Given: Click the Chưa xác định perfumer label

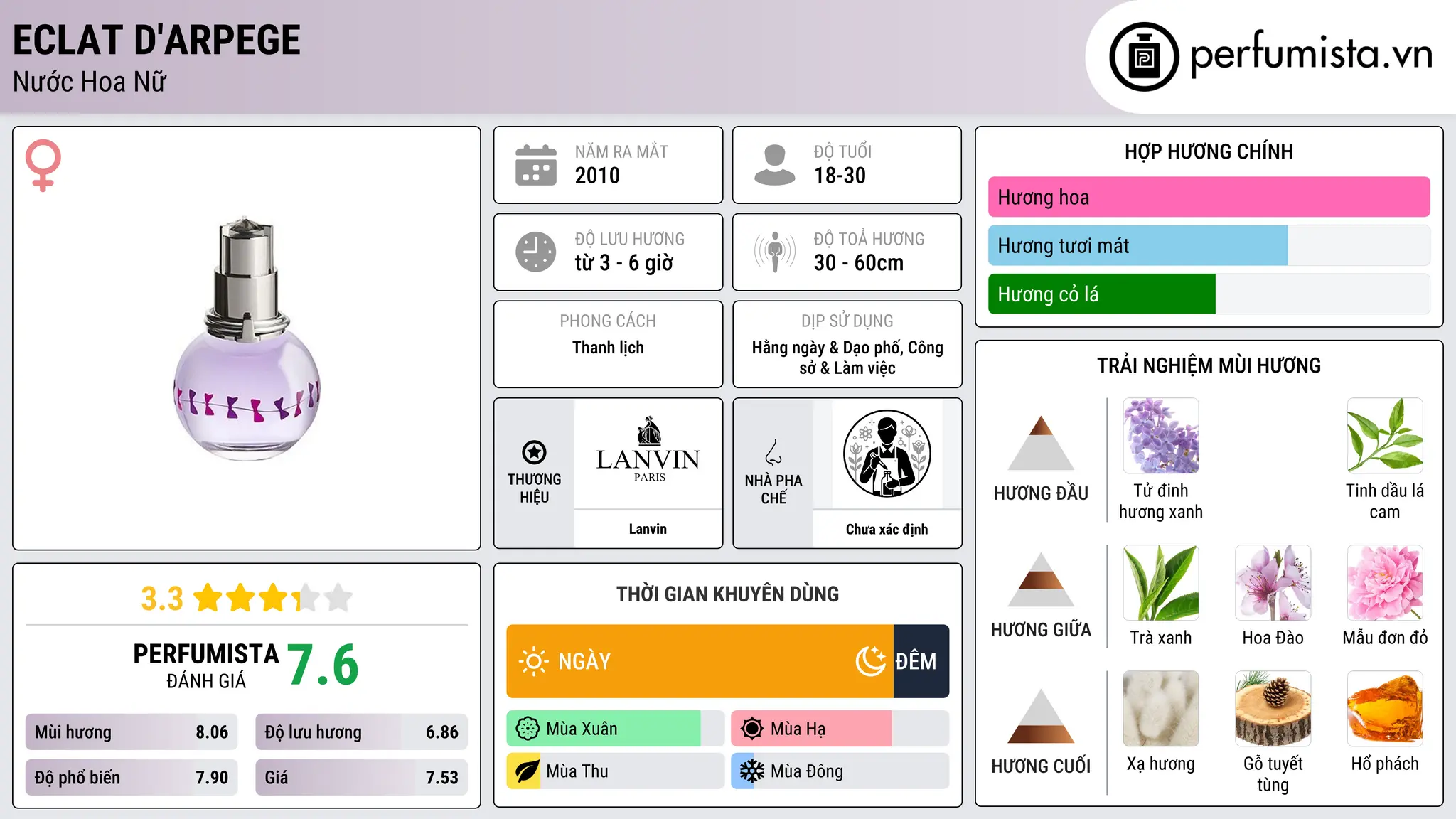Looking at the screenshot, I should (887, 529).
